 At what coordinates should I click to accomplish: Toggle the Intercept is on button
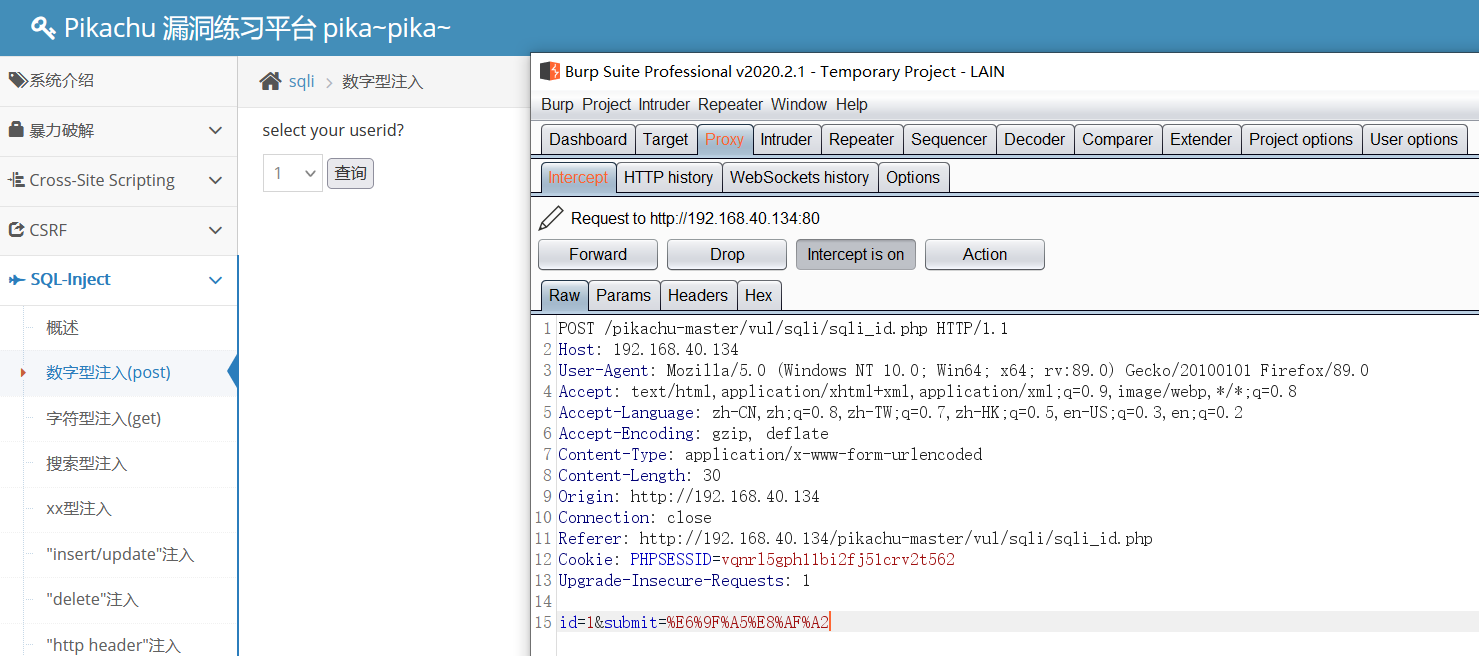click(855, 254)
